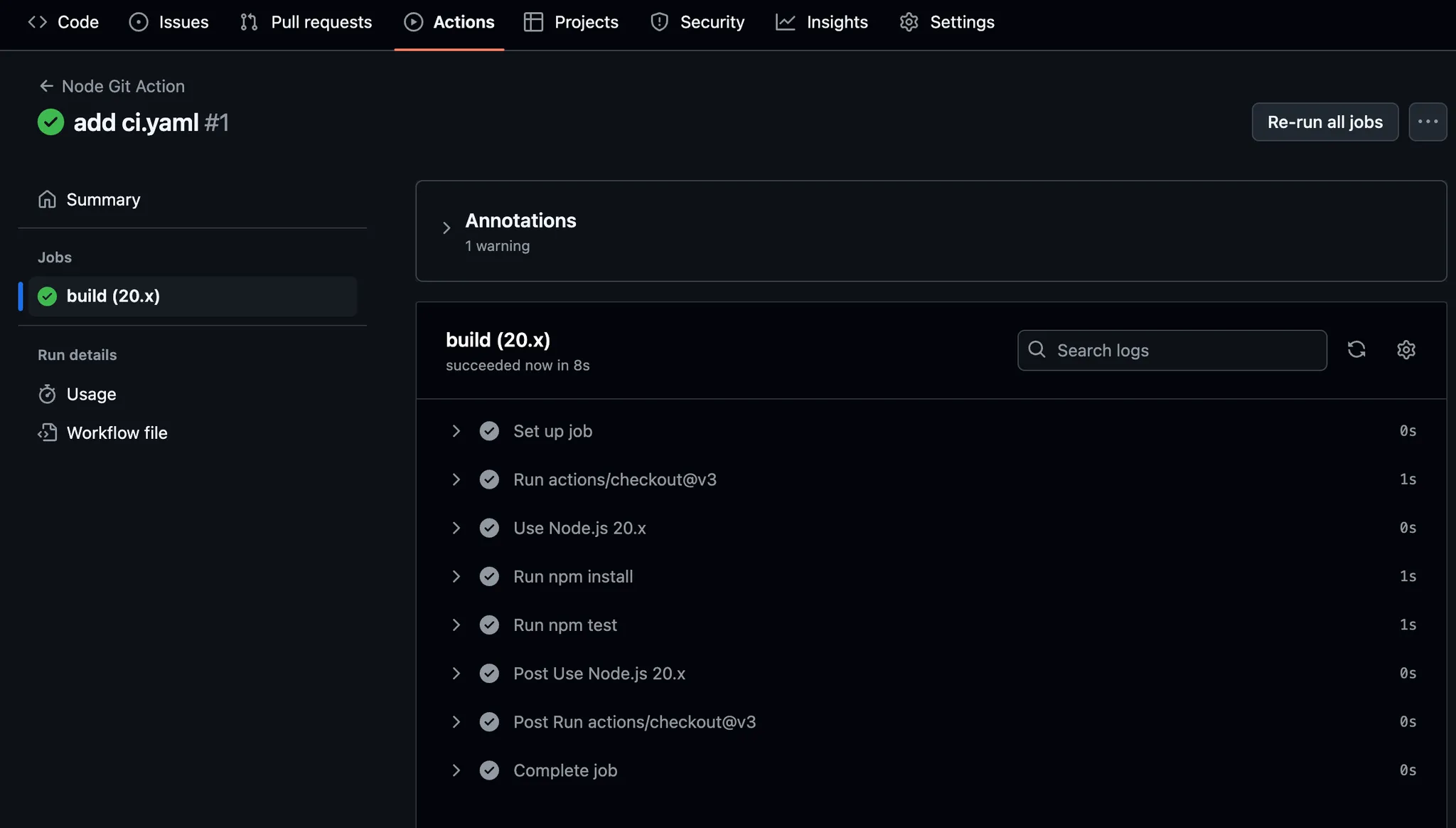Open the Summary page
1456x828 pixels.
(103, 200)
